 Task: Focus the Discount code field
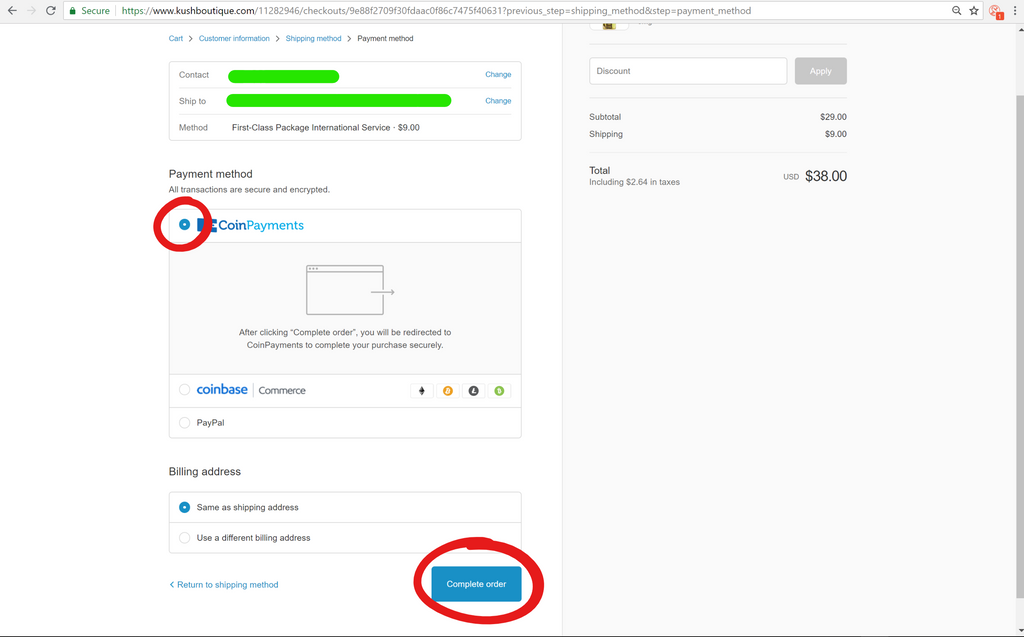[688, 71]
